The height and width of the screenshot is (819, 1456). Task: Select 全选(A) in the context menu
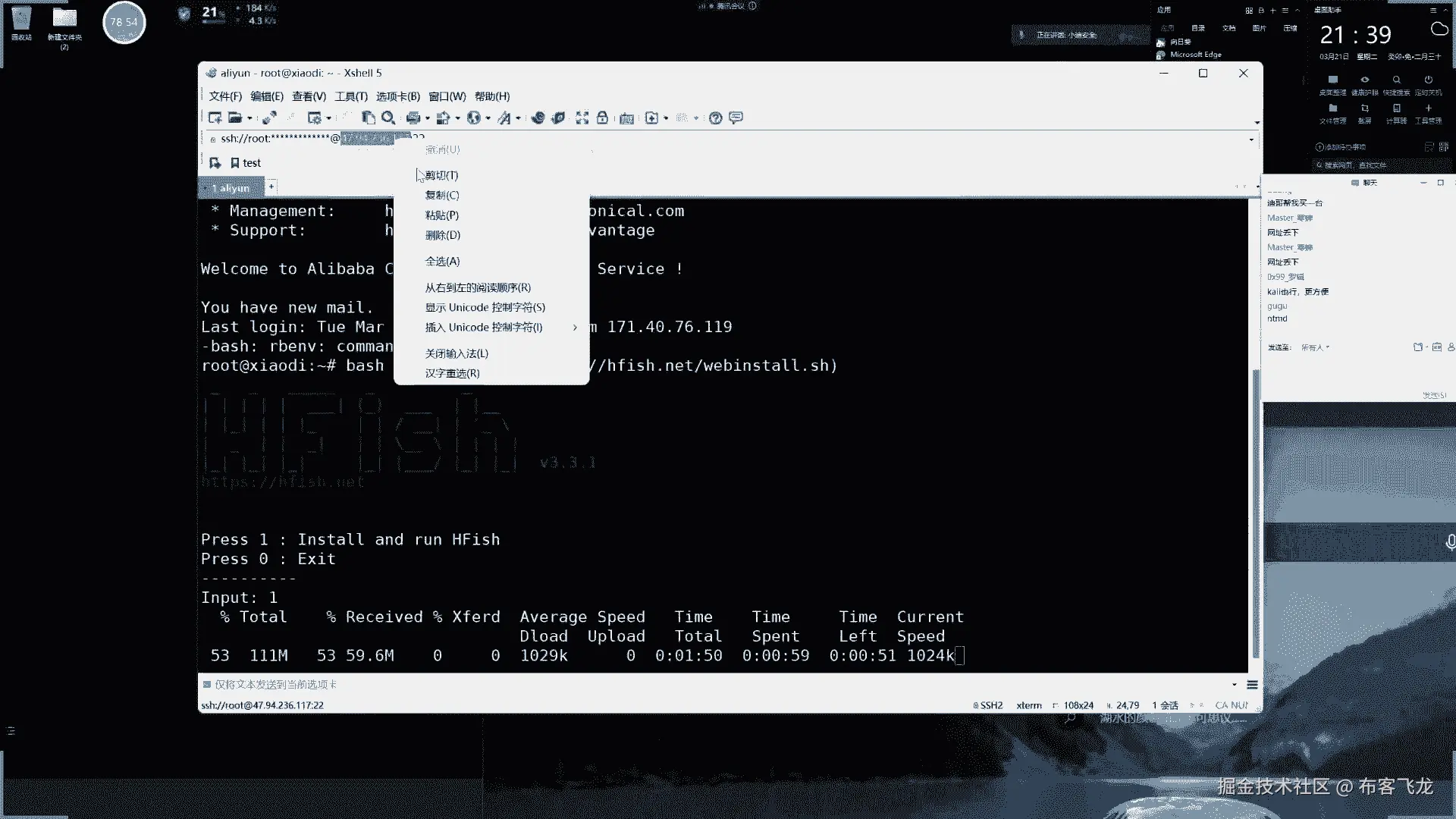(442, 261)
